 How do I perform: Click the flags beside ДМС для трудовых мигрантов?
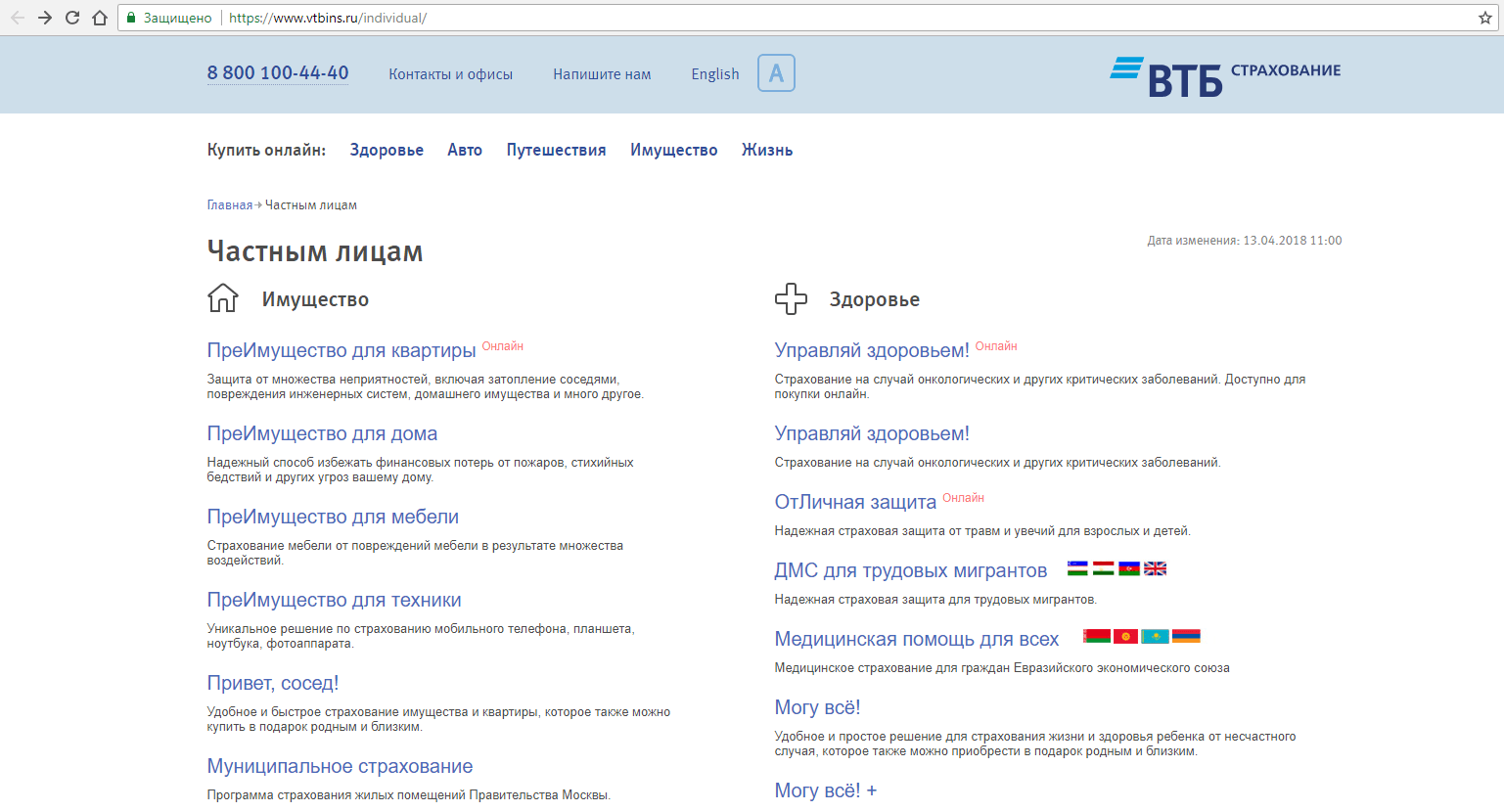coord(1117,568)
